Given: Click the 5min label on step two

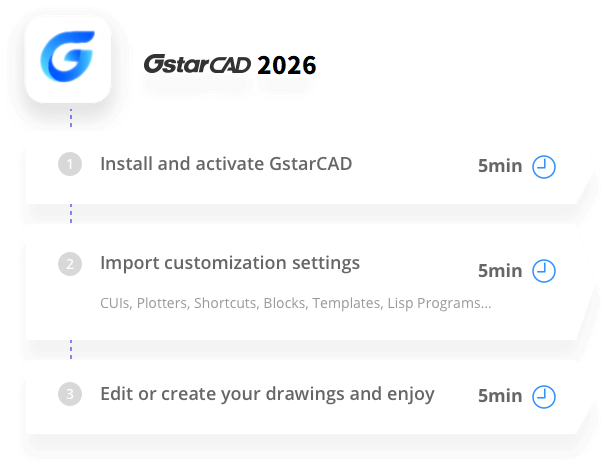Looking at the screenshot, I should click(x=500, y=270).
